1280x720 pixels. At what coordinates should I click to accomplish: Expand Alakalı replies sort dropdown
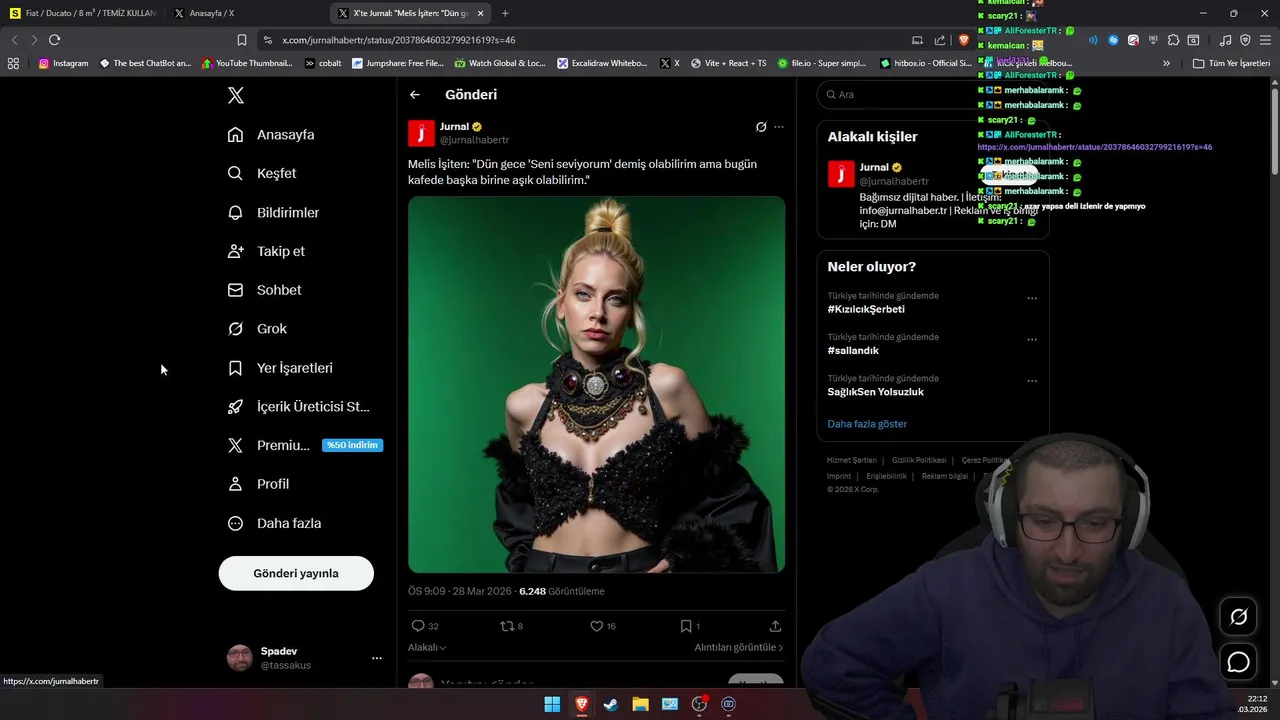click(427, 648)
